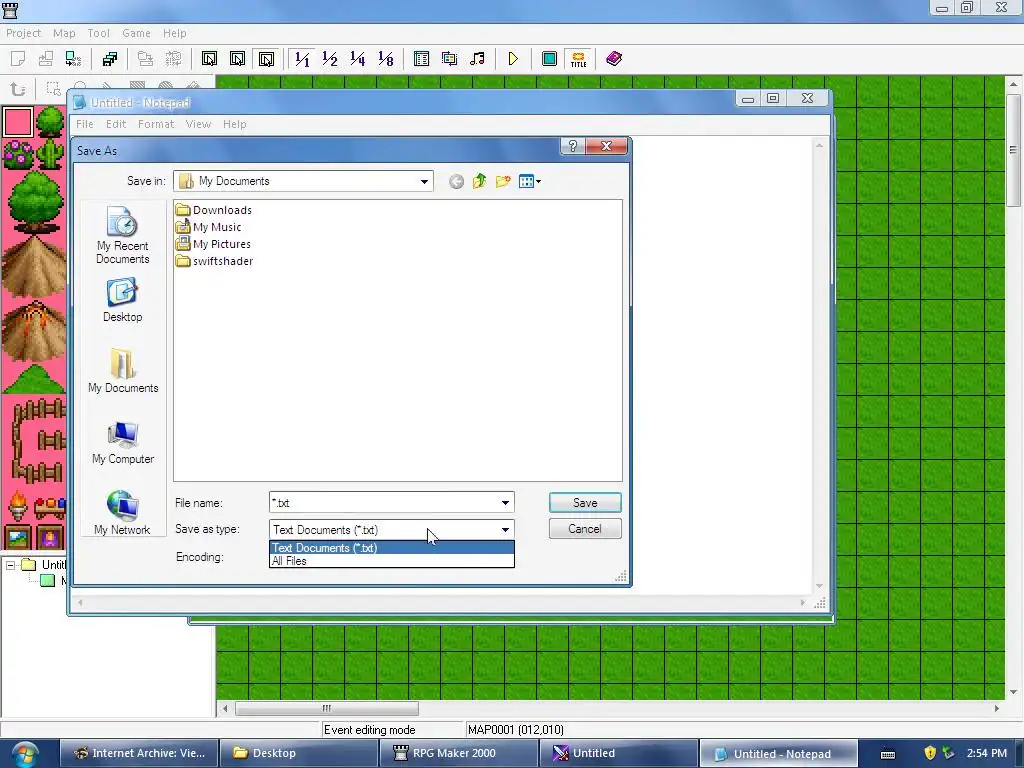Click the security shield tray icon
The image size is (1024, 768).
coord(930,753)
